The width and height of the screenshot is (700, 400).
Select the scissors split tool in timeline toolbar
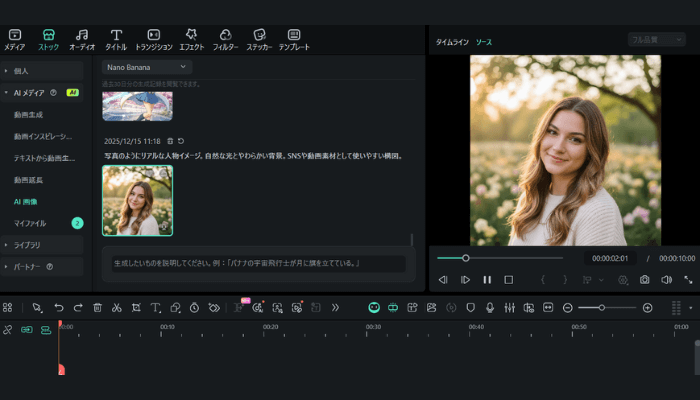[x=116, y=308]
